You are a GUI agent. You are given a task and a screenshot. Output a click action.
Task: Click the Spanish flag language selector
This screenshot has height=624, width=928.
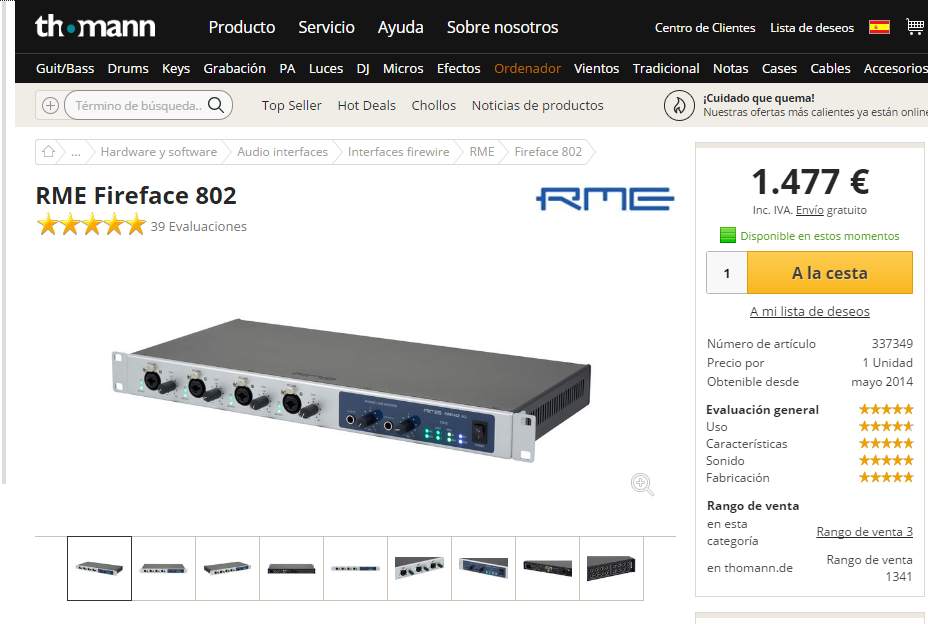pos(879,27)
